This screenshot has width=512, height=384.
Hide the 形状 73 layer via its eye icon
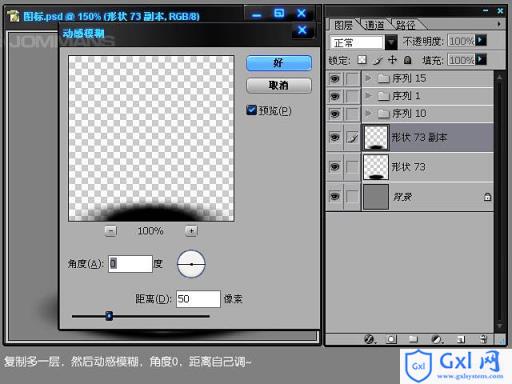335,167
